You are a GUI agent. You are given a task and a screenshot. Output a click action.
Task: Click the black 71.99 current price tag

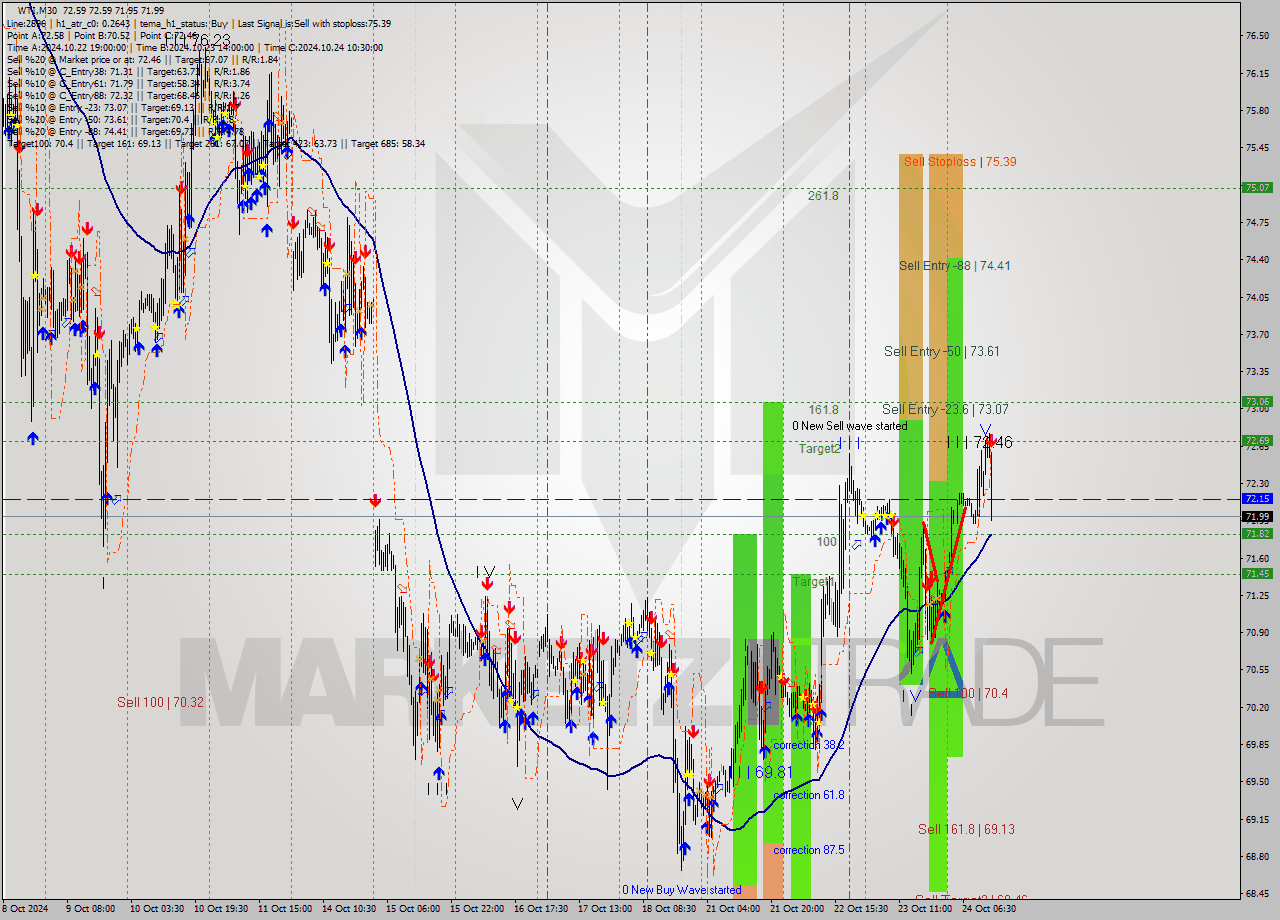pos(1256,516)
